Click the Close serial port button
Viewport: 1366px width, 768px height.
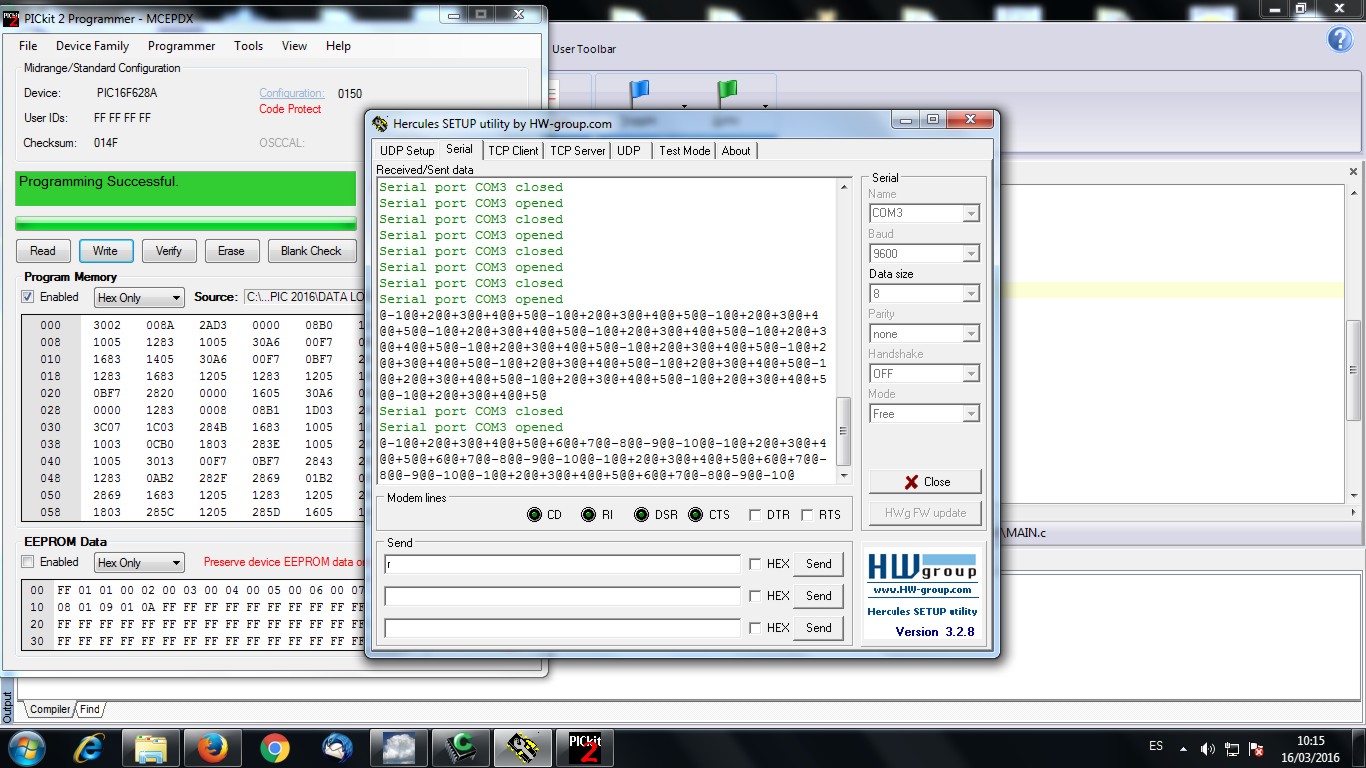pos(925,481)
